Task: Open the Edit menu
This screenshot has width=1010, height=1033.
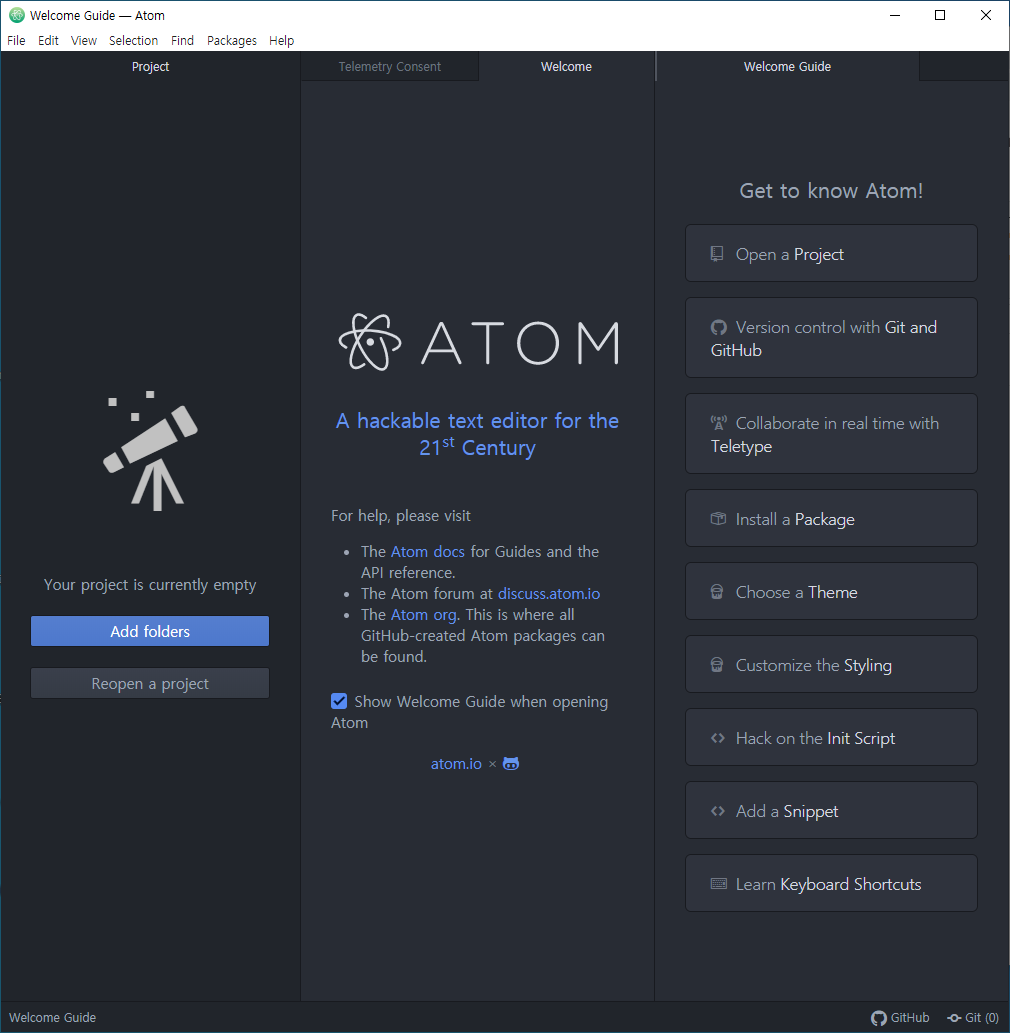Action: click(x=48, y=41)
